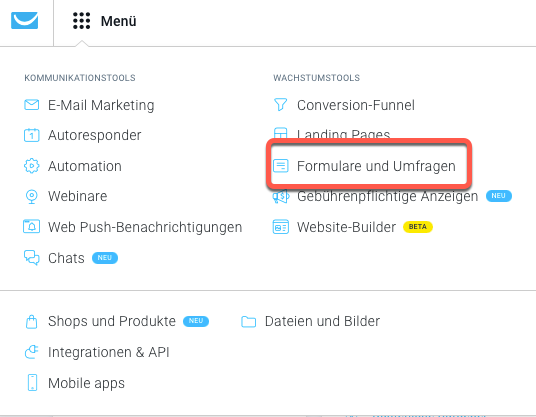Go to Integrationen & API
This screenshot has width=536, height=417.
pos(109,352)
